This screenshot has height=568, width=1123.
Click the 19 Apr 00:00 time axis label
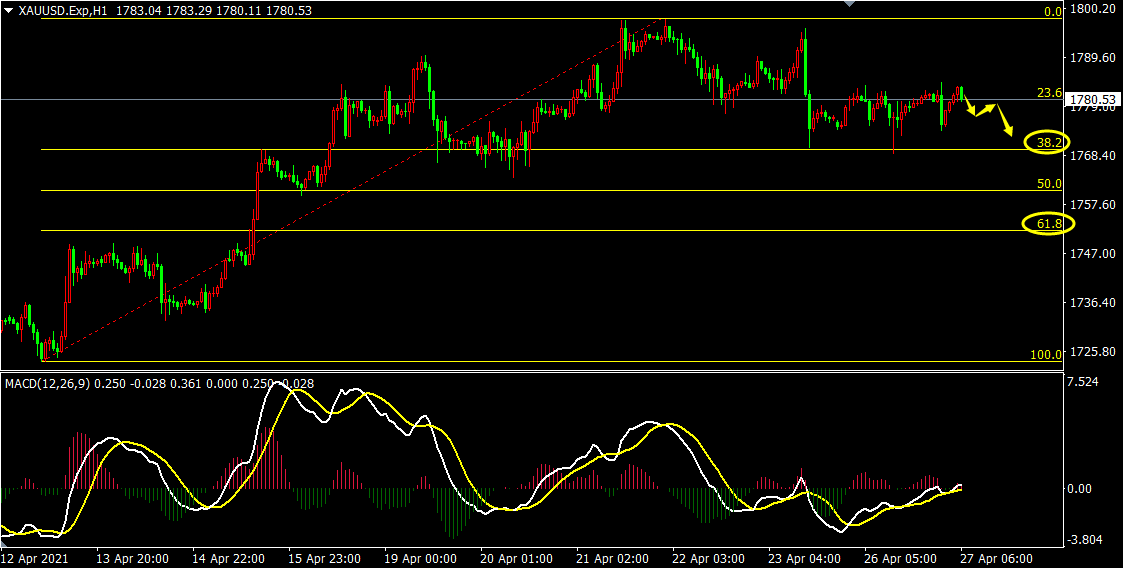(421, 557)
